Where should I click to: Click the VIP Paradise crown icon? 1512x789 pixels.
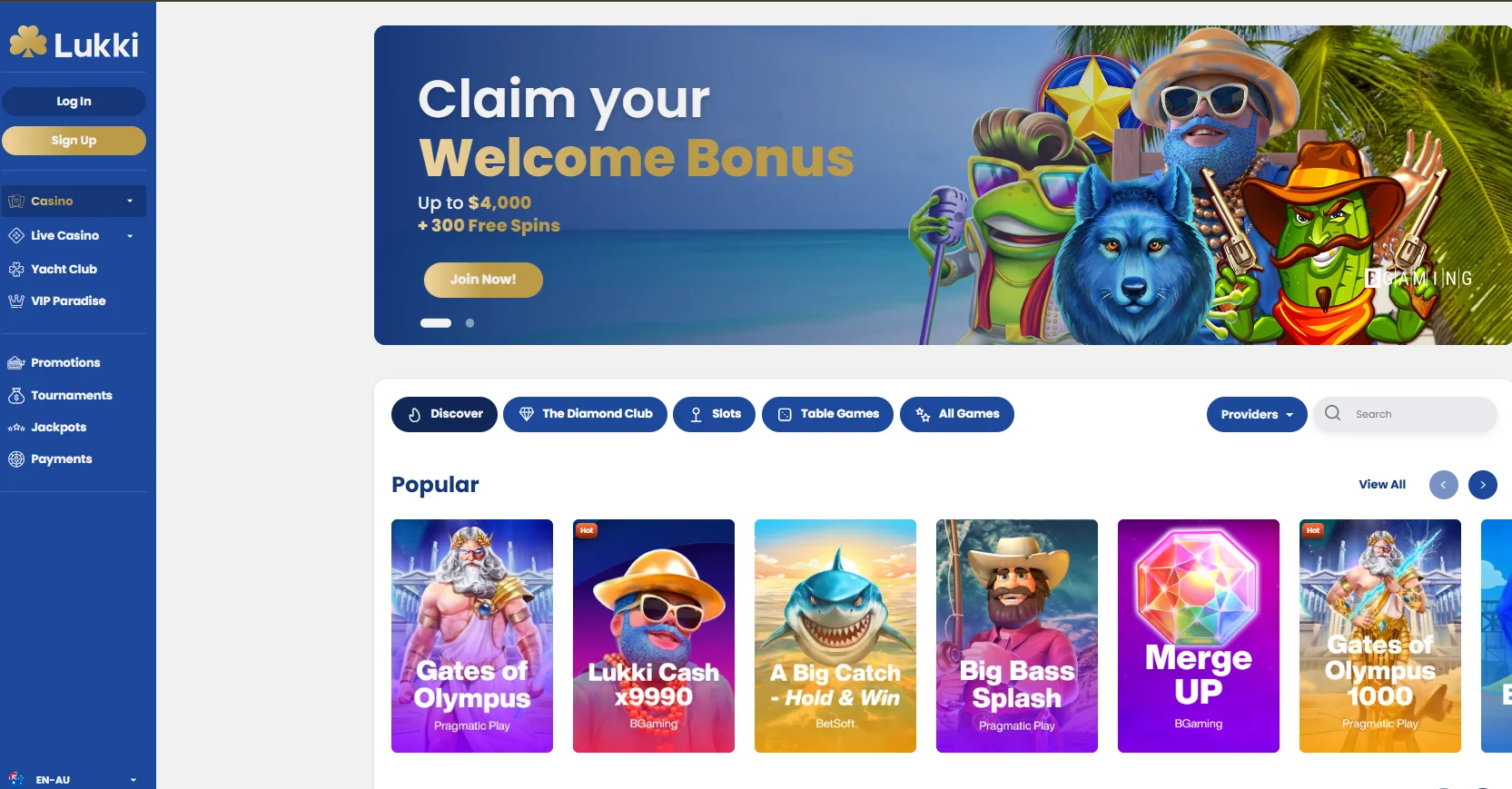click(x=16, y=301)
